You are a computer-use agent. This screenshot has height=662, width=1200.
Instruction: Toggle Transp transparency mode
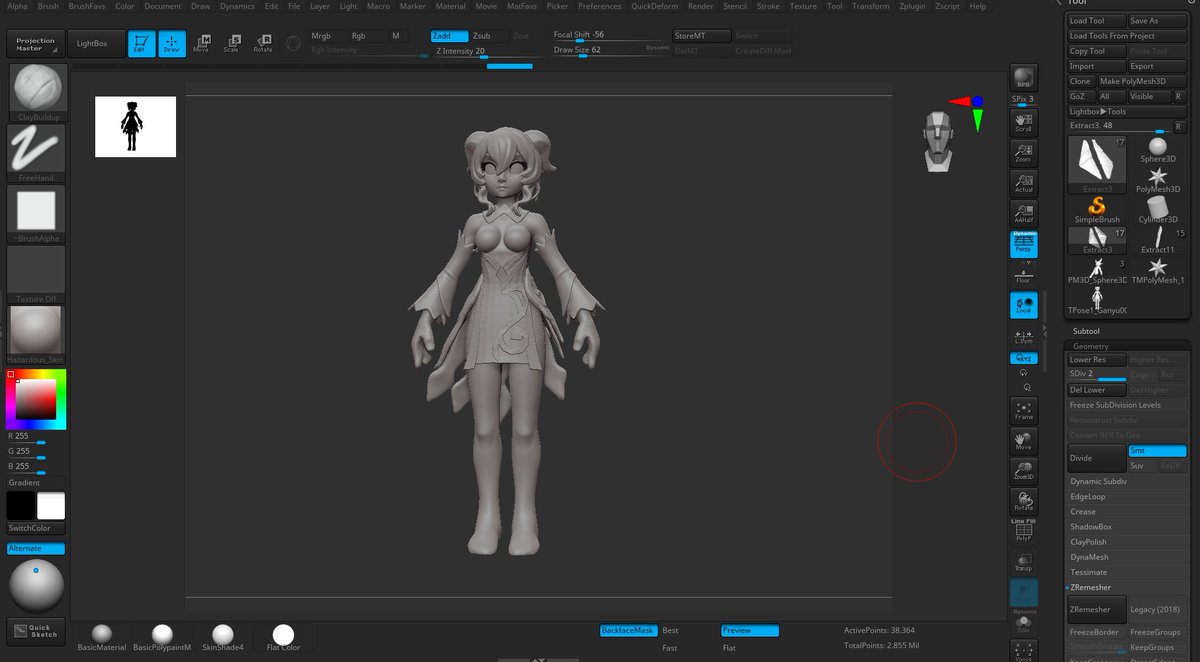[1023, 562]
